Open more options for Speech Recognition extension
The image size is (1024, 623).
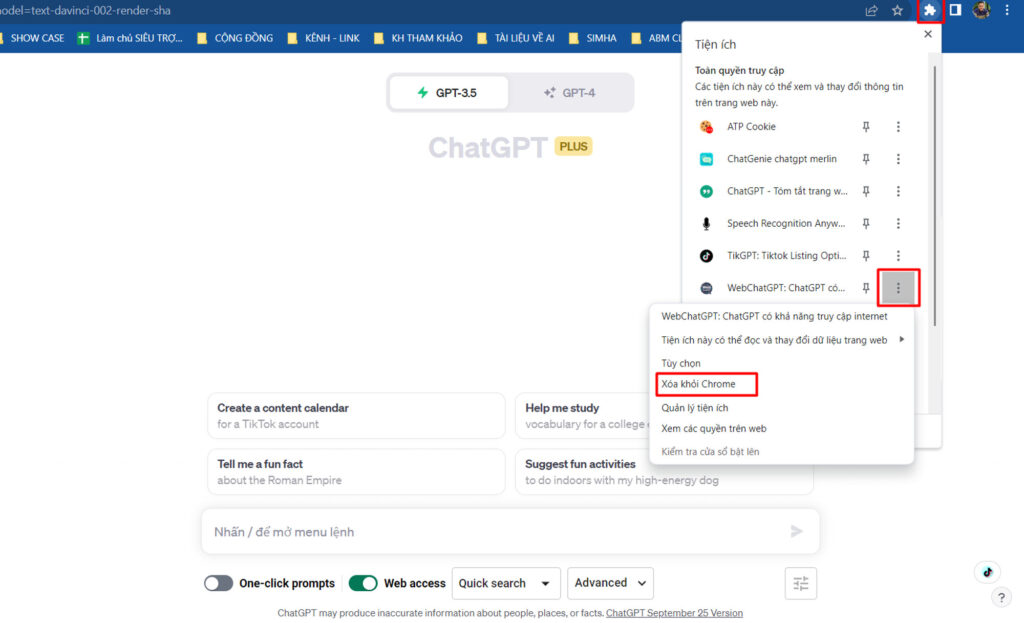[x=898, y=223]
